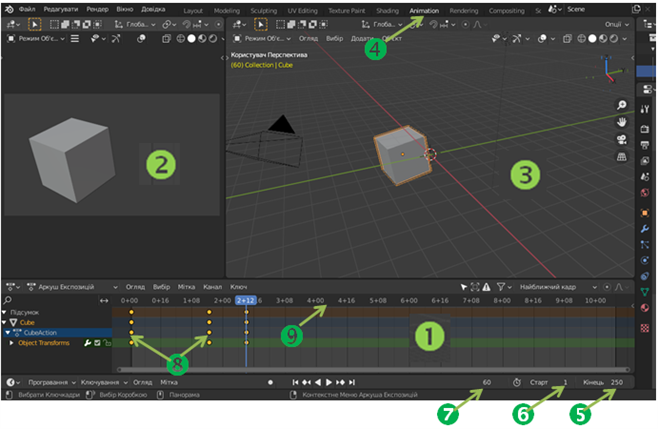Open Огляд menu in right viewport
Viewport: 658px width, 429px height.
coord(308,39)
